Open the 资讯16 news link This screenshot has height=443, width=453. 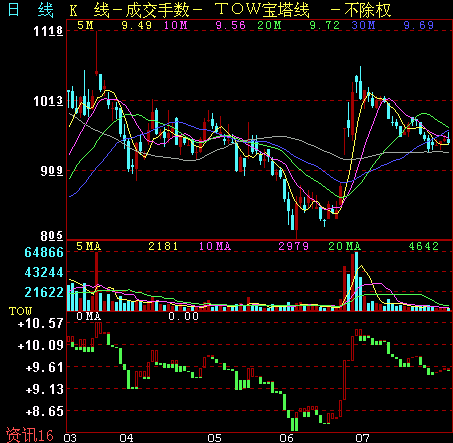30,435
